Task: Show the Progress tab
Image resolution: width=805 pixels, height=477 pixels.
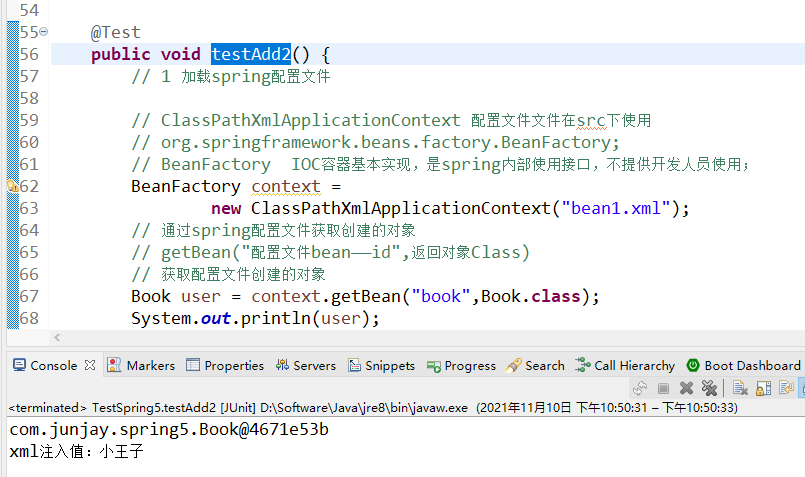Action: point(470,366)
